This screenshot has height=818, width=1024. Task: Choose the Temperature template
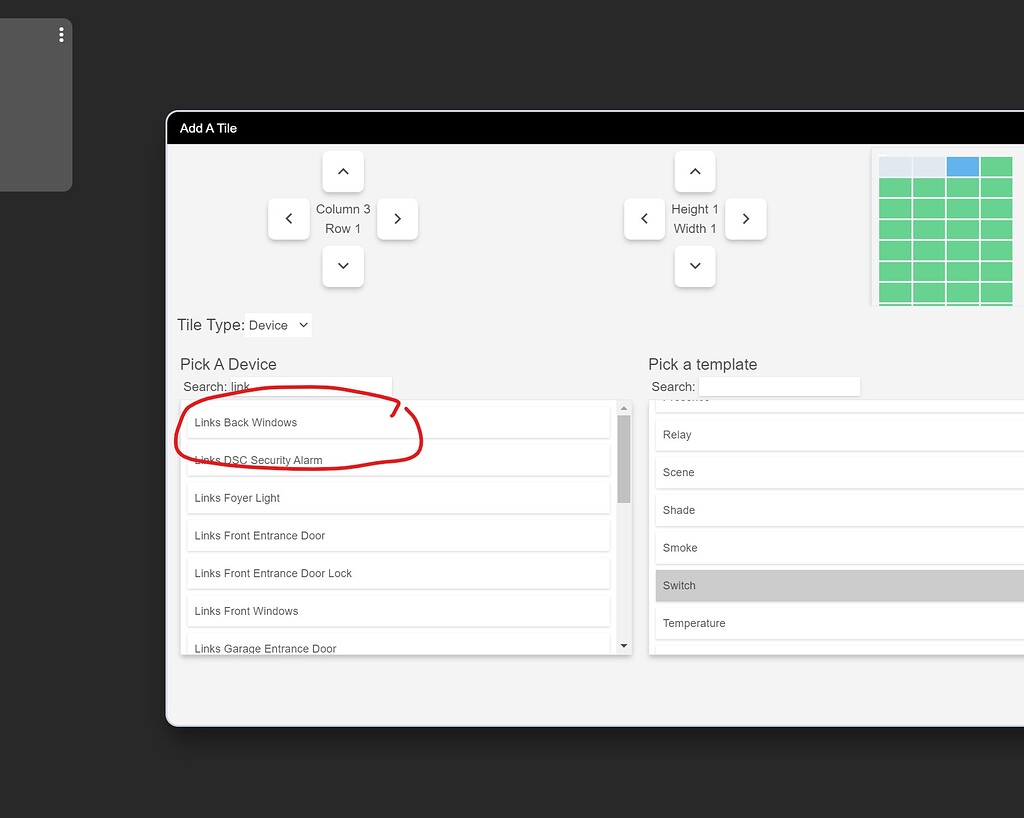(x=840, y=623)
